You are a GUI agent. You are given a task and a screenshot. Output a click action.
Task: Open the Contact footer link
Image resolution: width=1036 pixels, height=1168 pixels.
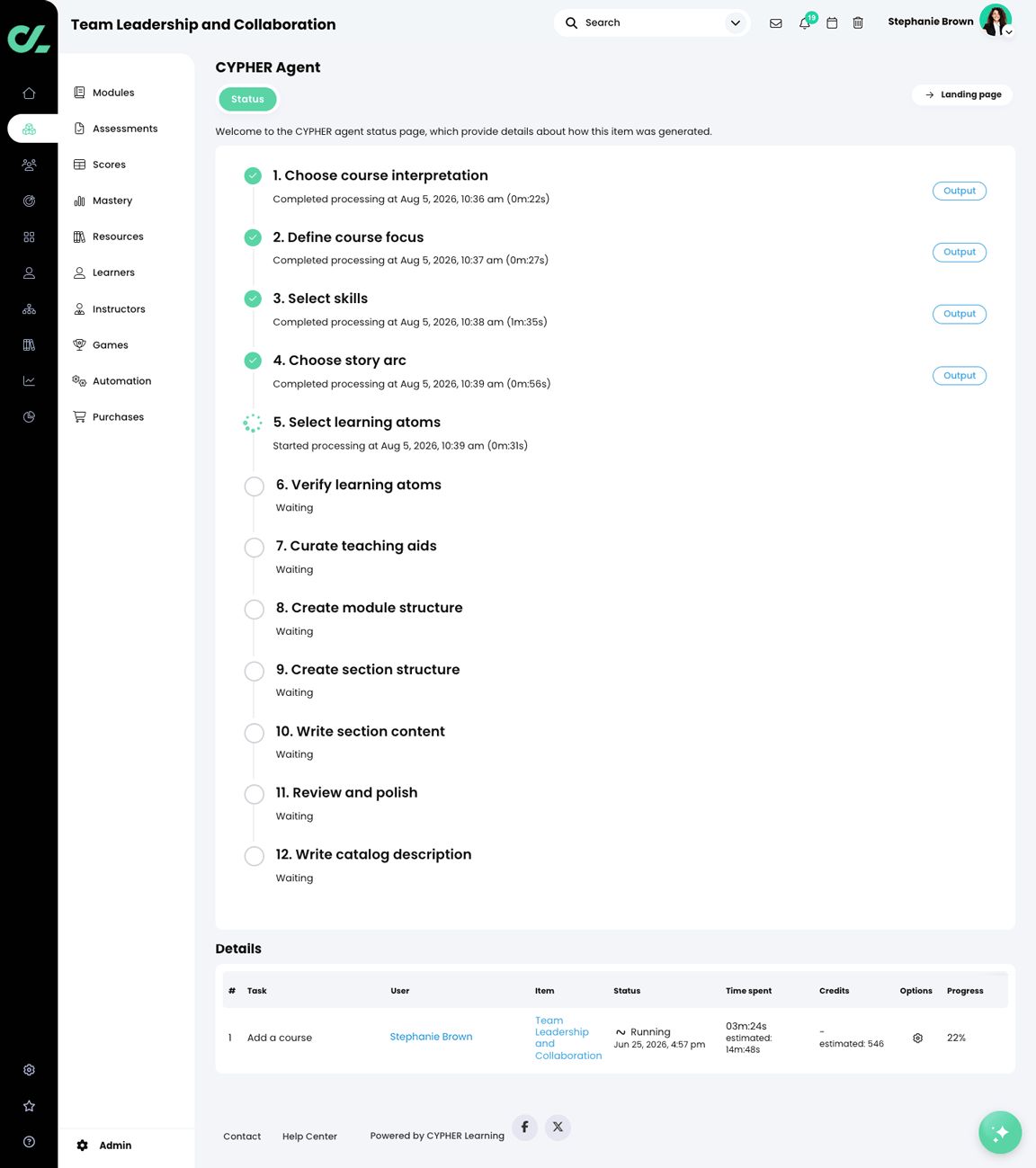[242, 1137]
